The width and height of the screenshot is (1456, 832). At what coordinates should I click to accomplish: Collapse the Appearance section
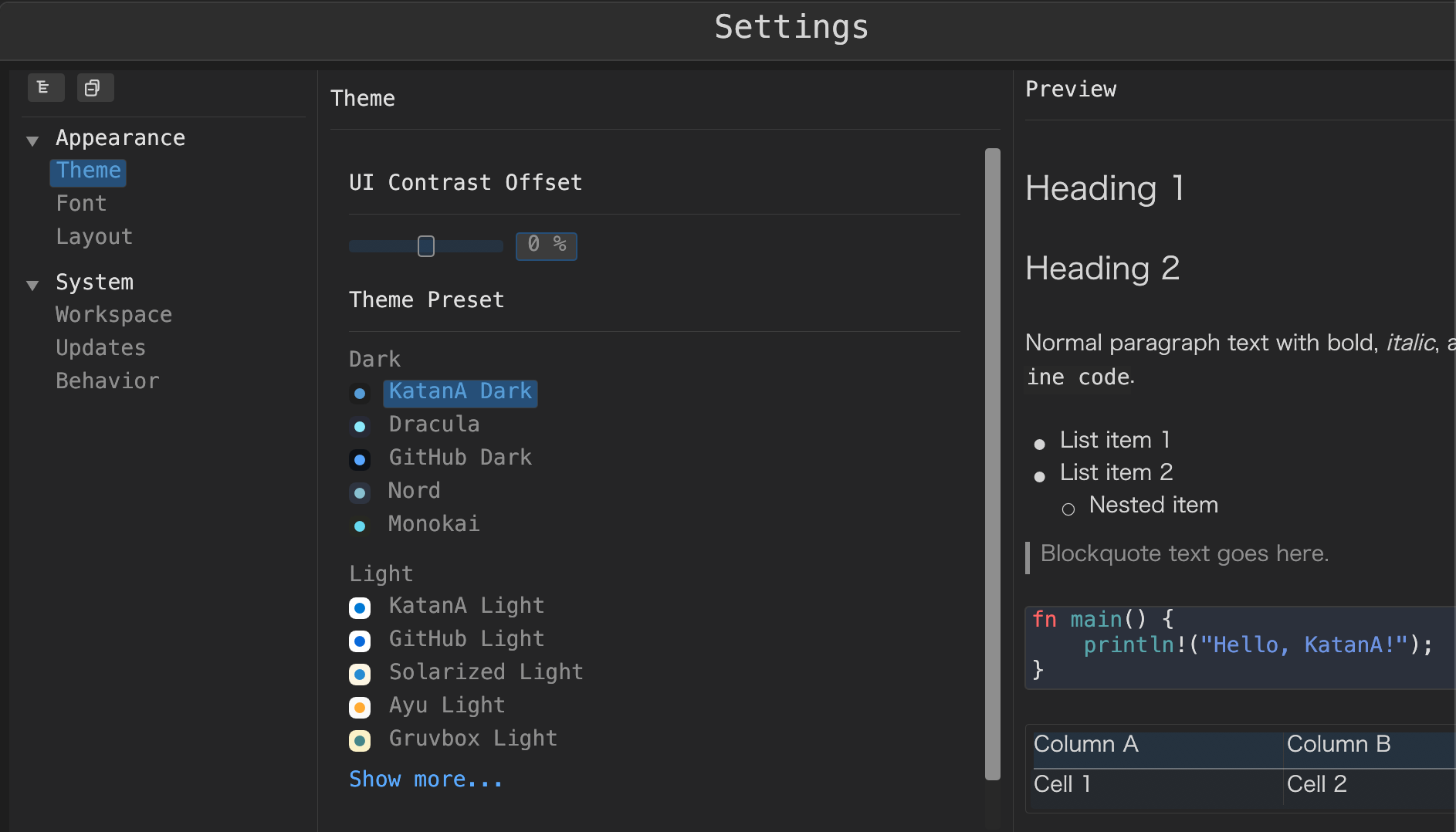tap(32, 140)
